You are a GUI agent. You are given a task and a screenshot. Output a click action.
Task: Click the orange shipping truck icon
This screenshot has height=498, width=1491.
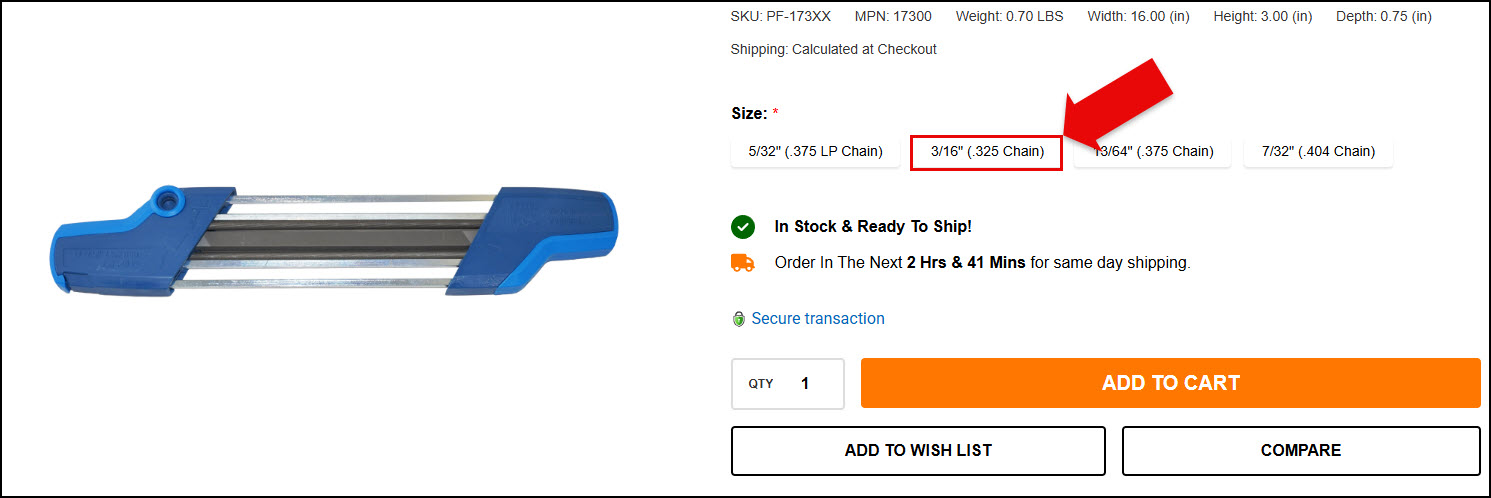point(743,263)
